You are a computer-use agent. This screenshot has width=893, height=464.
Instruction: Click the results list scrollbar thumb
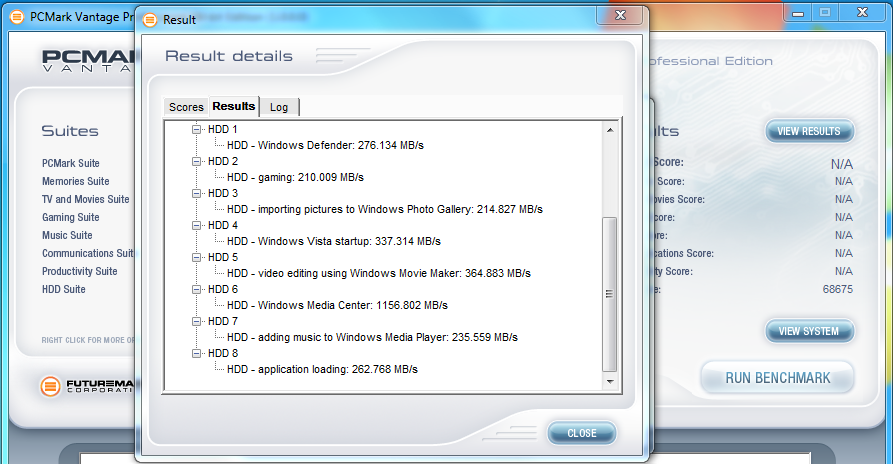[609, 294]
